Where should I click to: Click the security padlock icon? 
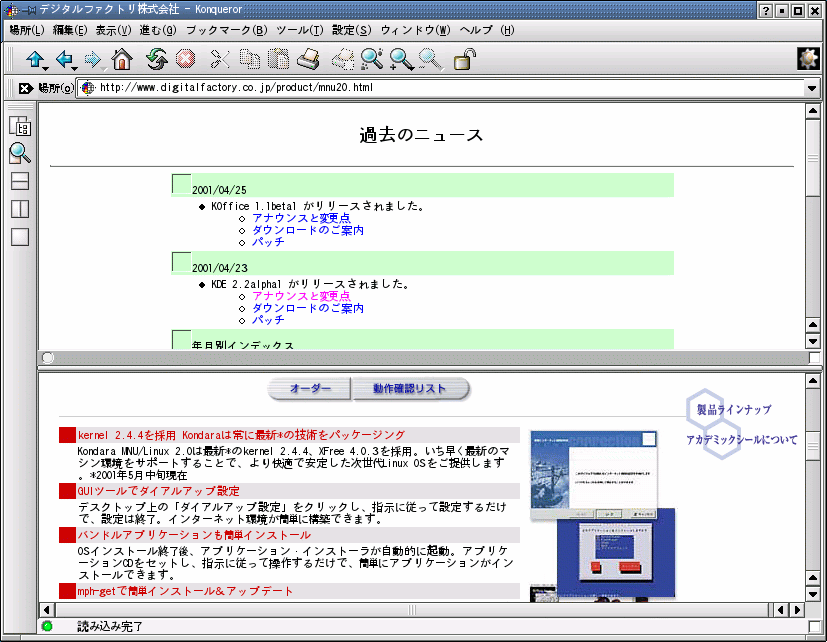click(465, 59)
